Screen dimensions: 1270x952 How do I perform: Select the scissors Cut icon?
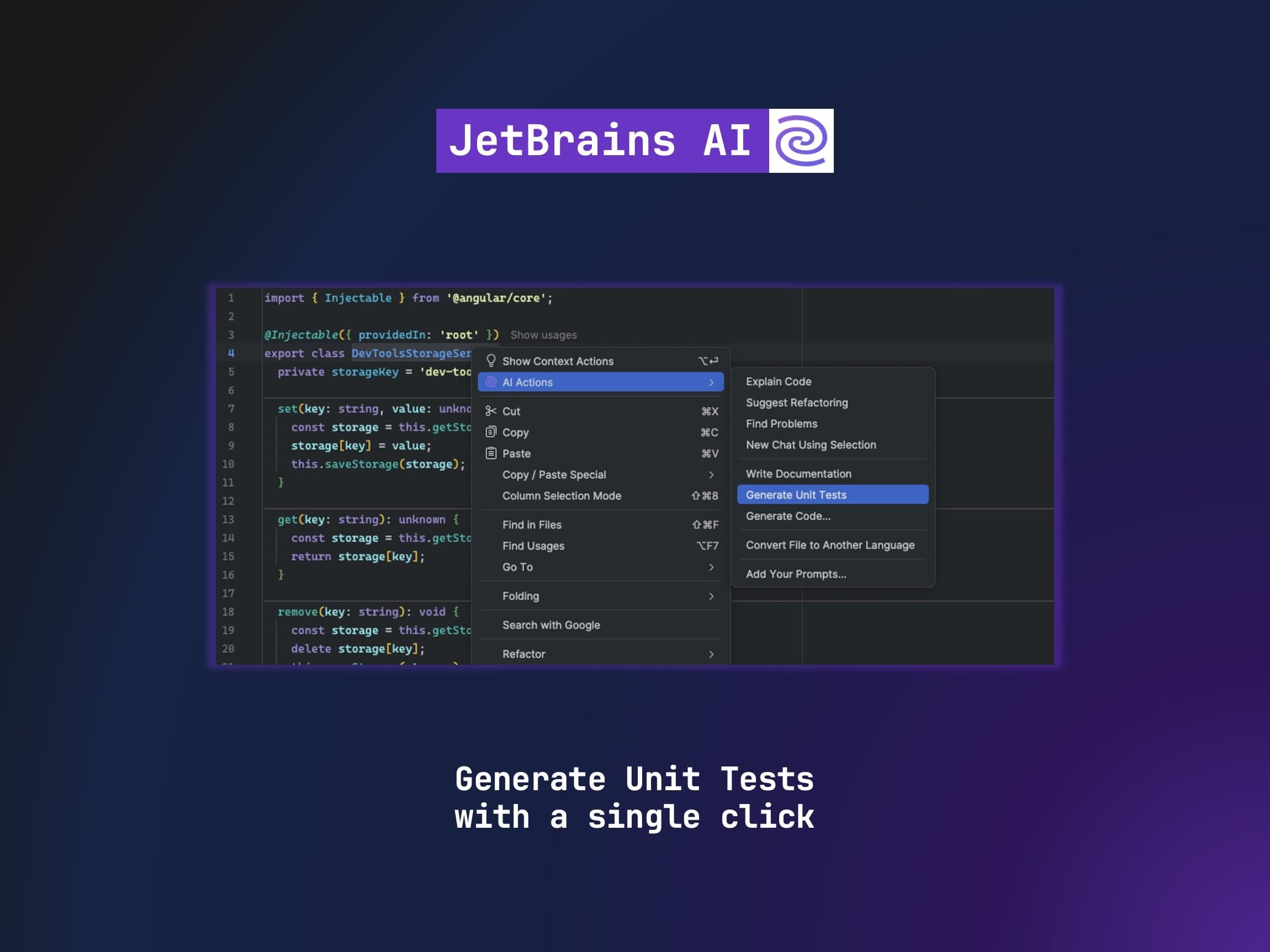point(490,410)
